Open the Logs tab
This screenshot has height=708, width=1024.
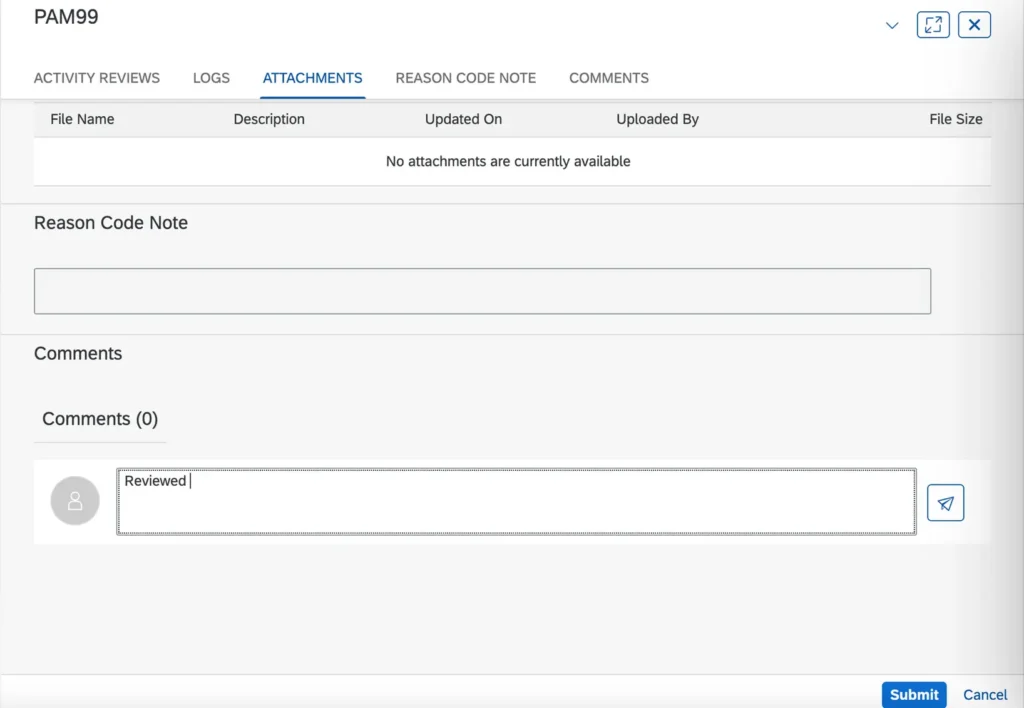pos(211,78)
